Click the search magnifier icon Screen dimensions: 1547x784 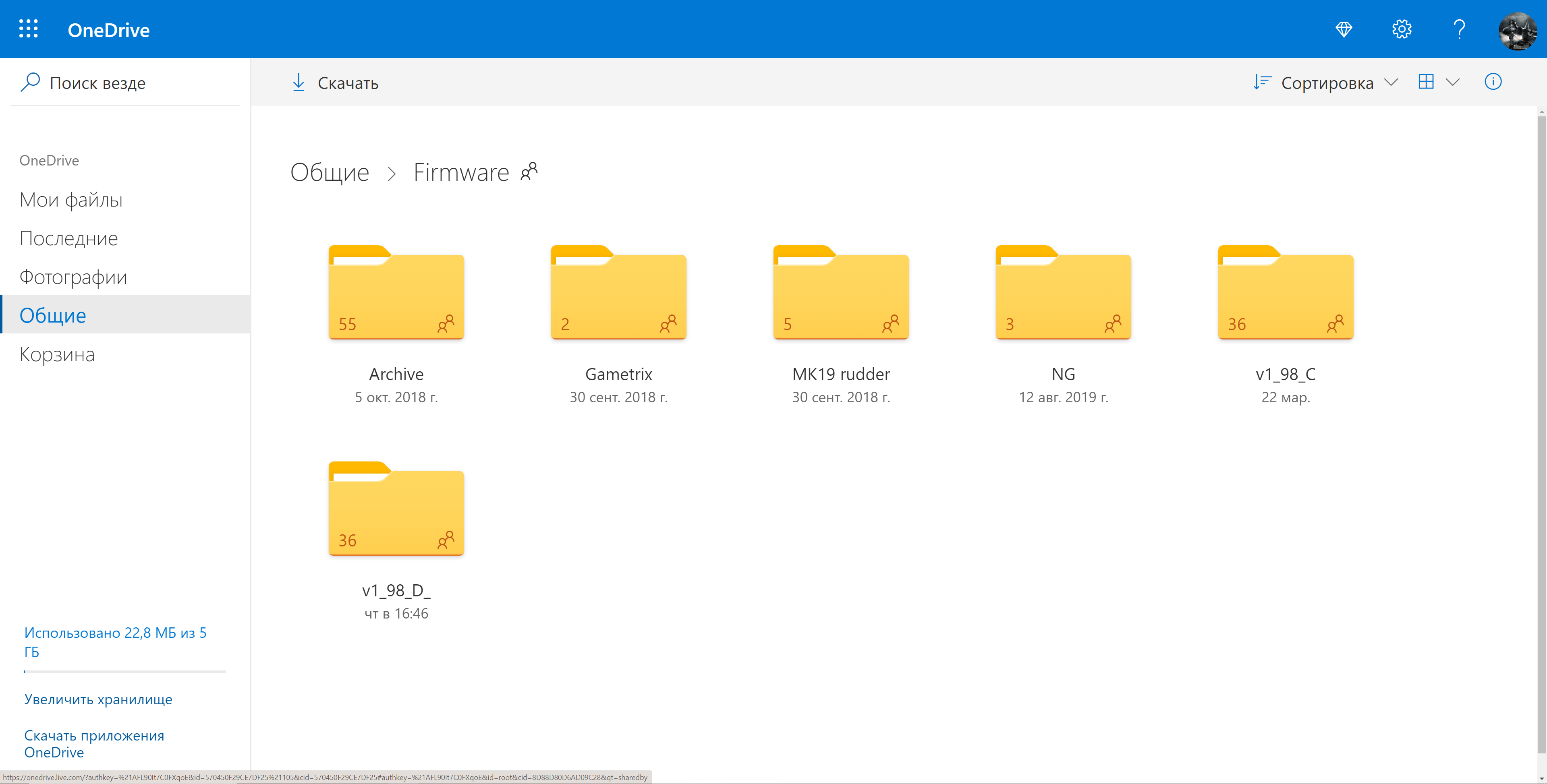pyautogui.click(x=30, y=82)
